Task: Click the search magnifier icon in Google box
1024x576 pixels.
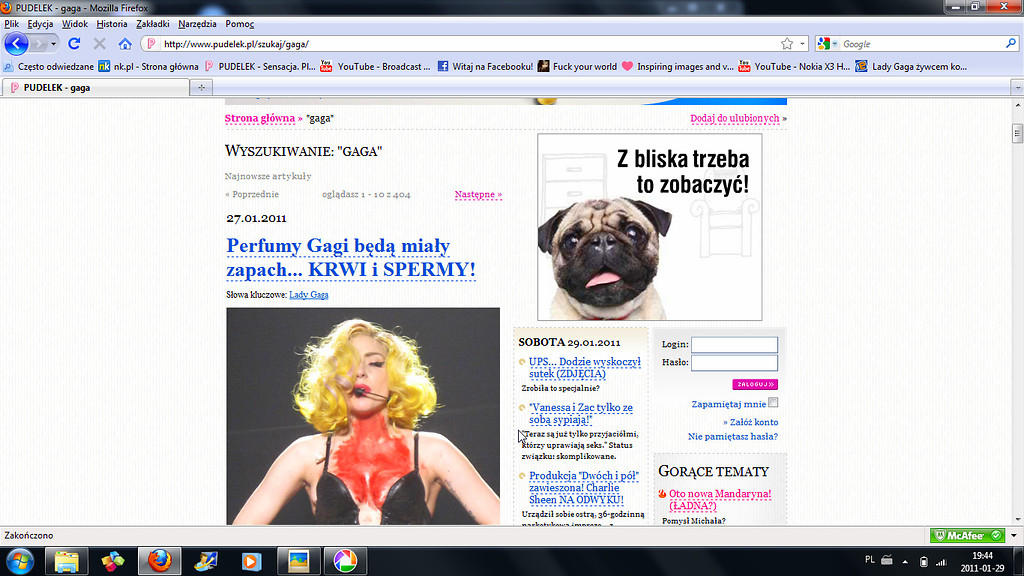Action: [x=1011, y=44]
